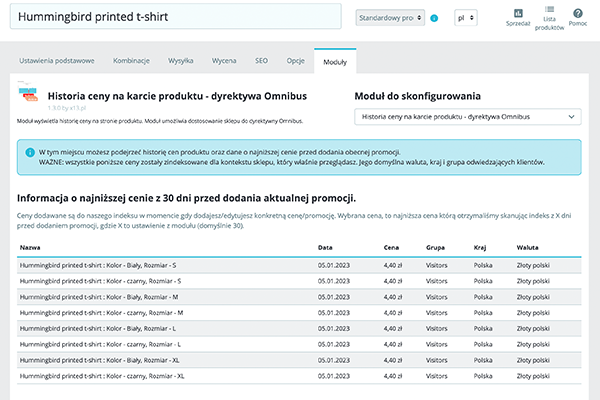Click Złoty polski in the Biały L row
The image size is (600, 400).
click(x=533, y=328)
